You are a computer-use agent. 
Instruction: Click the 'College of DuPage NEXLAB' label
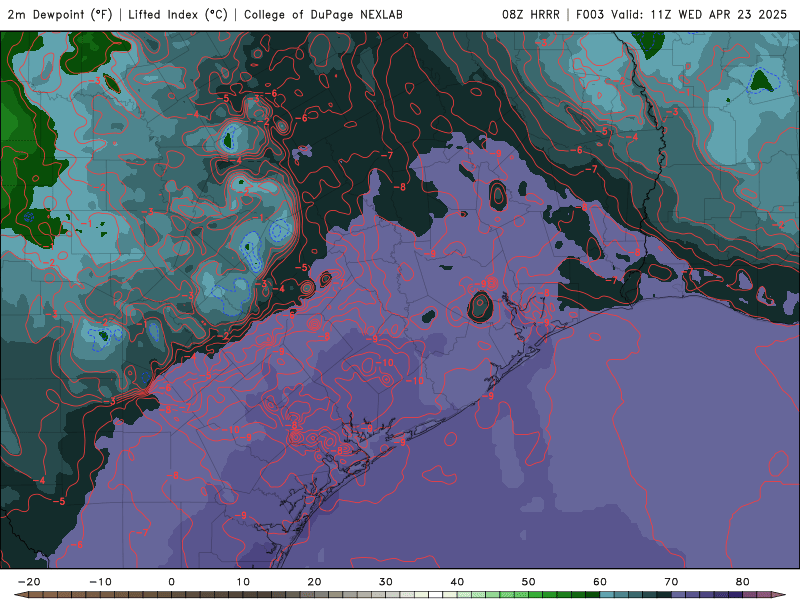tap(323, 14)
